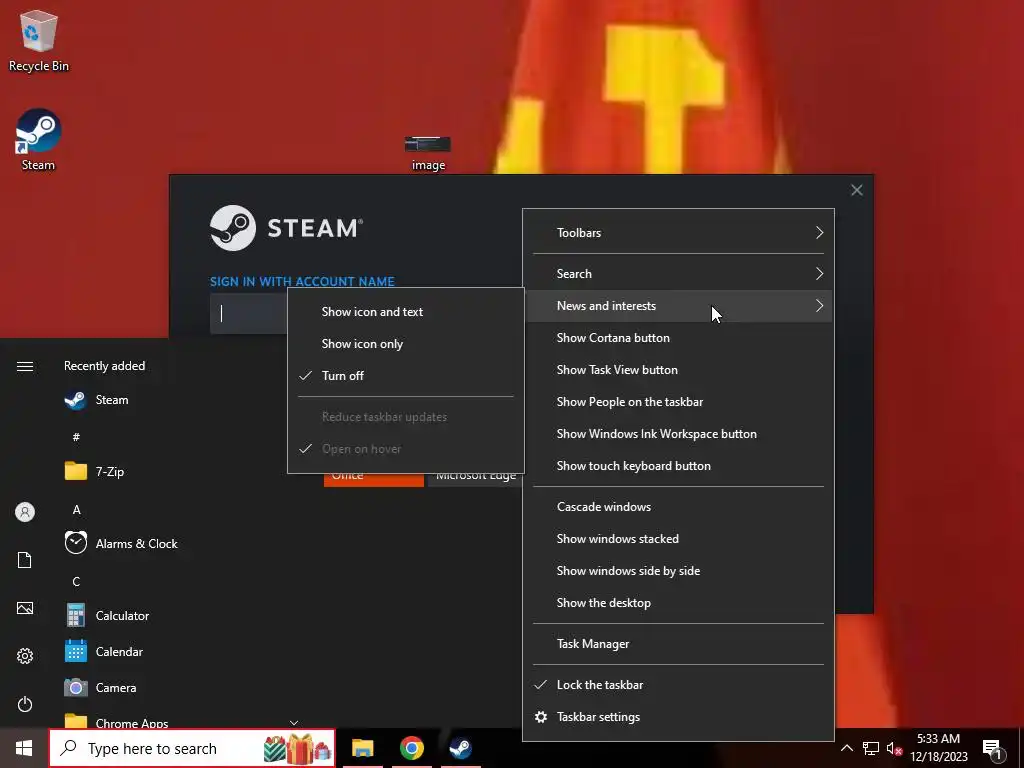The width and height of the screenshot is (1024, 768).
Task: Close the Steam sign-in window
Action: point(856,190)
